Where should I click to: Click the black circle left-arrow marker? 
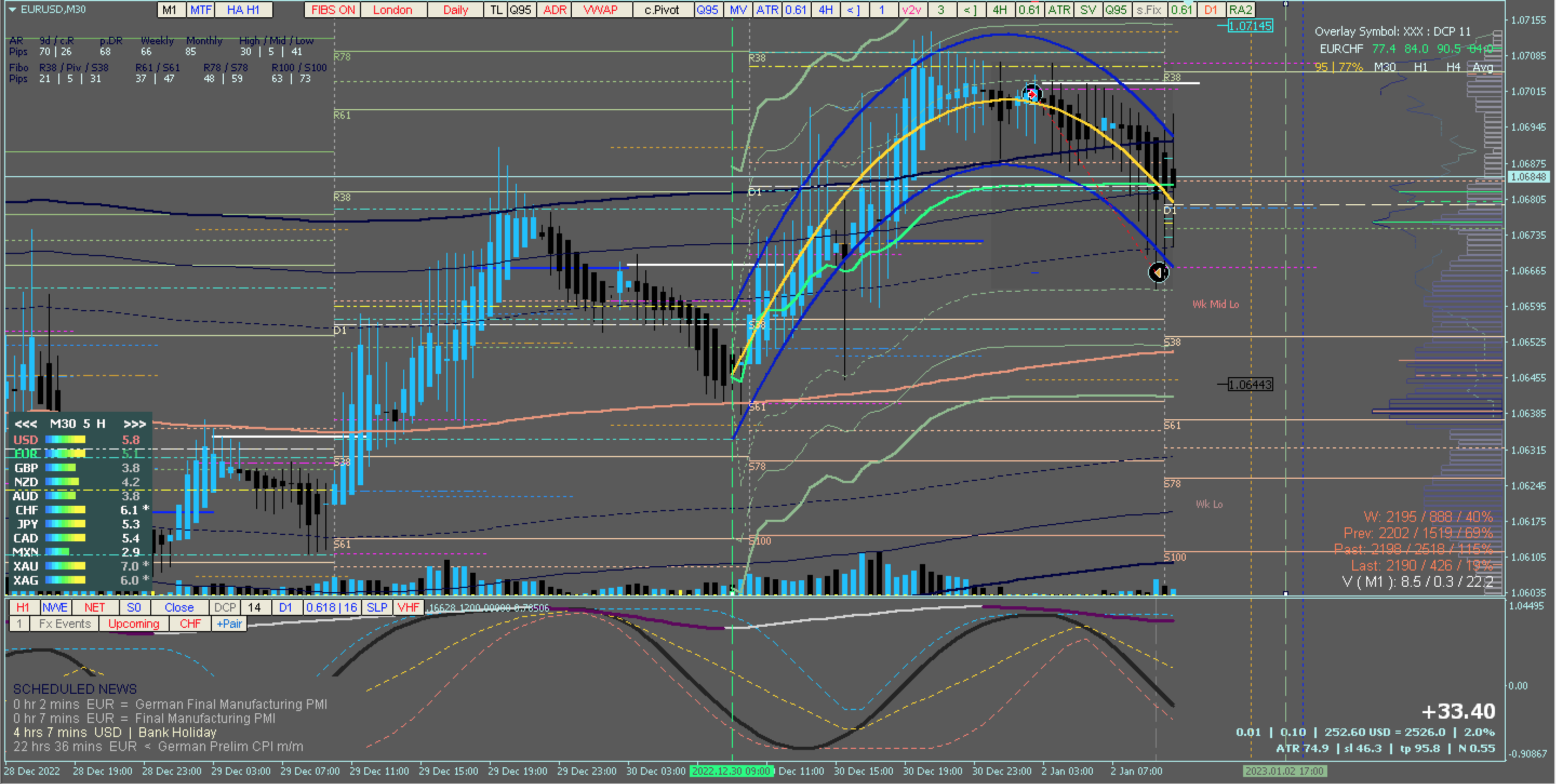[1158, 273]
